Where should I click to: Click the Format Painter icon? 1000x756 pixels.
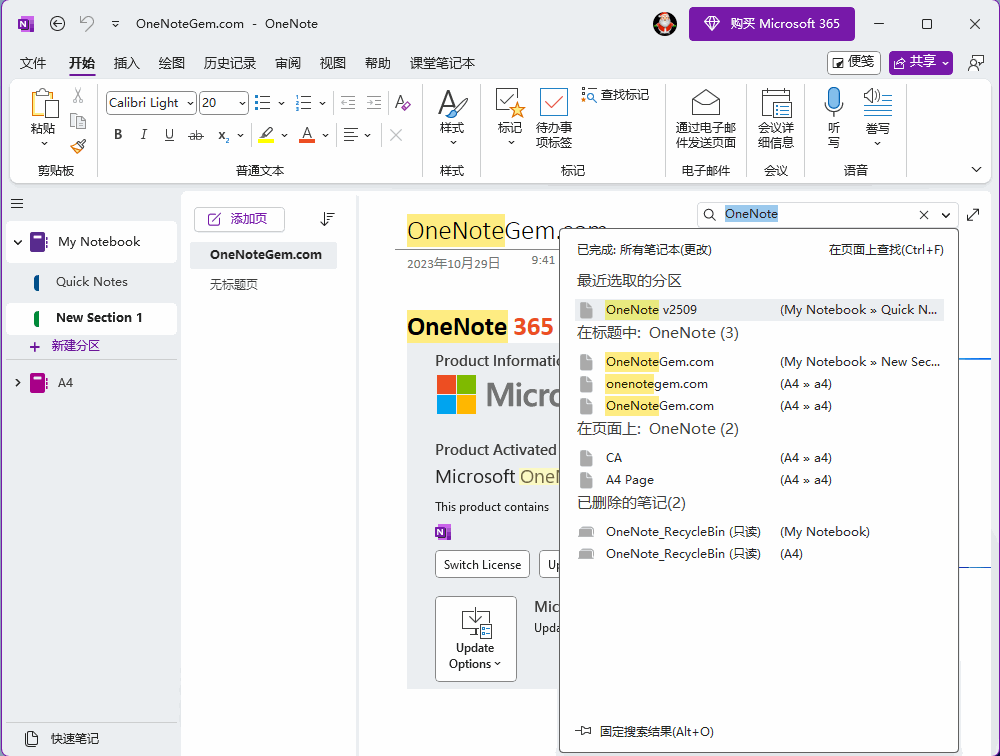[78, 146]
